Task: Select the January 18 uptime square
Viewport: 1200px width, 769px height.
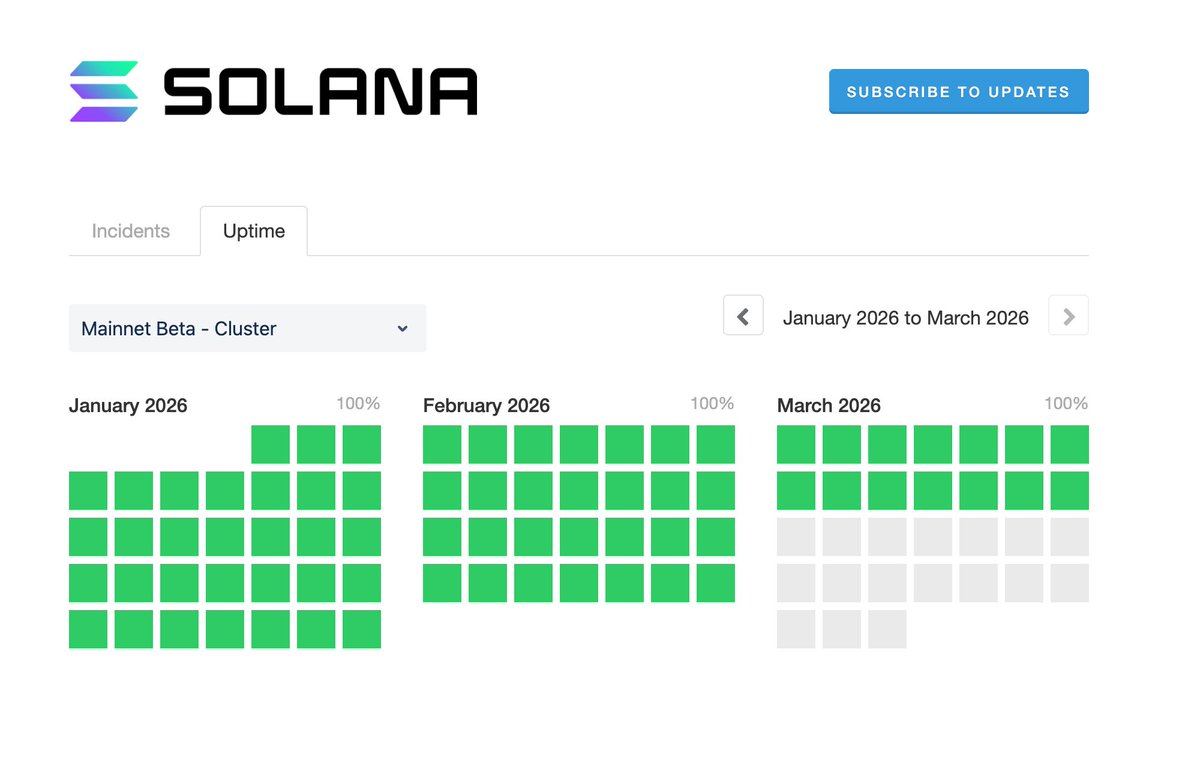Action: [x=88, y=583]
